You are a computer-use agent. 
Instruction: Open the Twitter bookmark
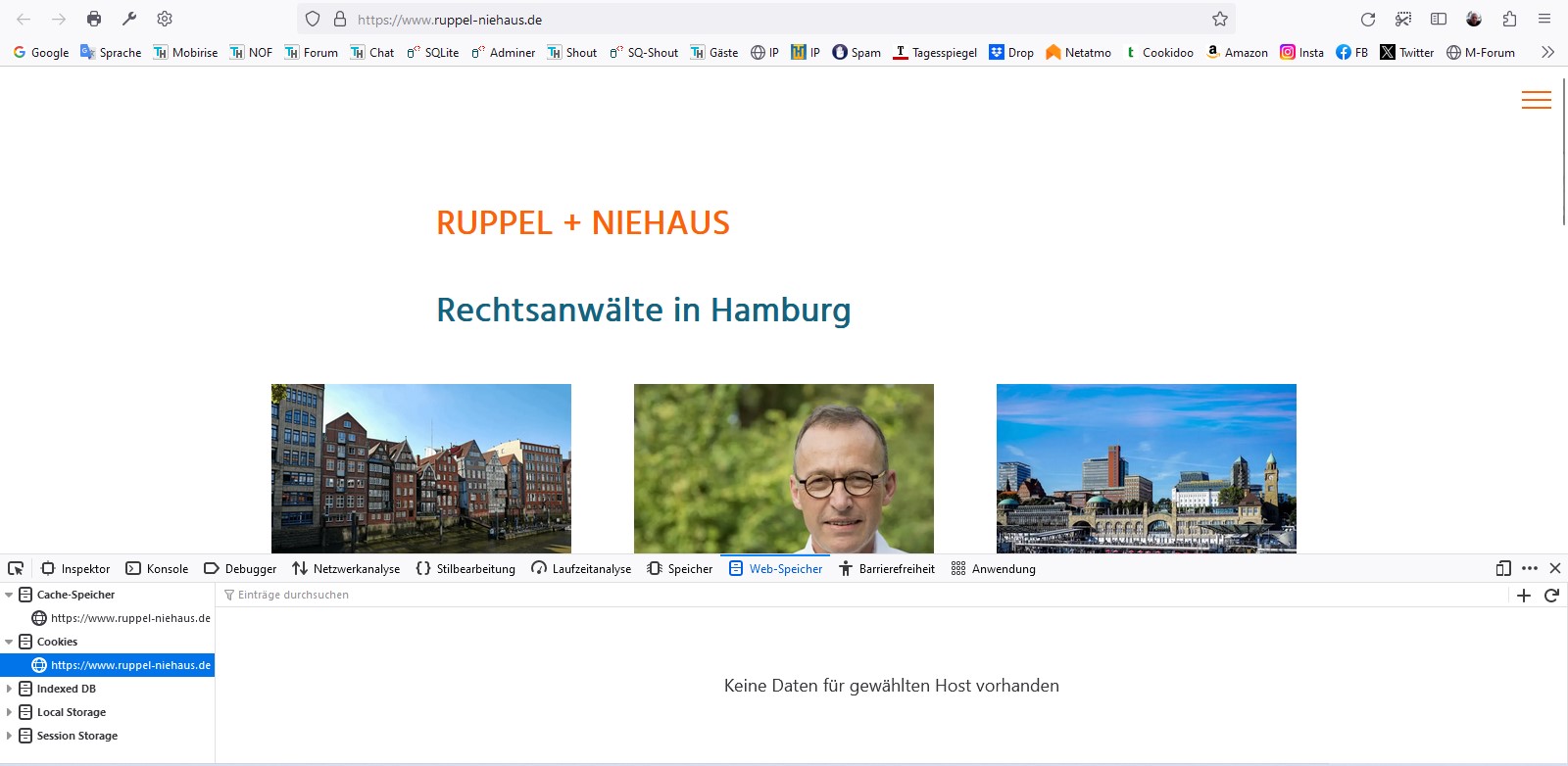[1406, 53]
